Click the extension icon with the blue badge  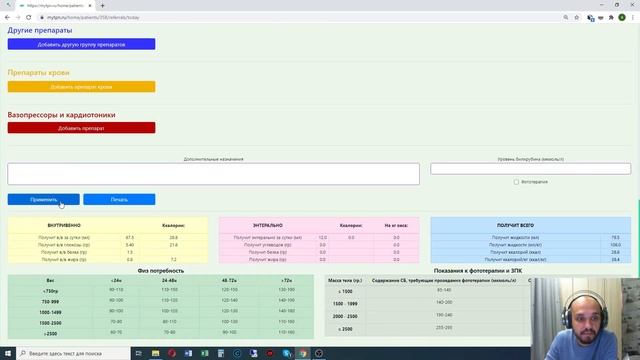point(590,18)
